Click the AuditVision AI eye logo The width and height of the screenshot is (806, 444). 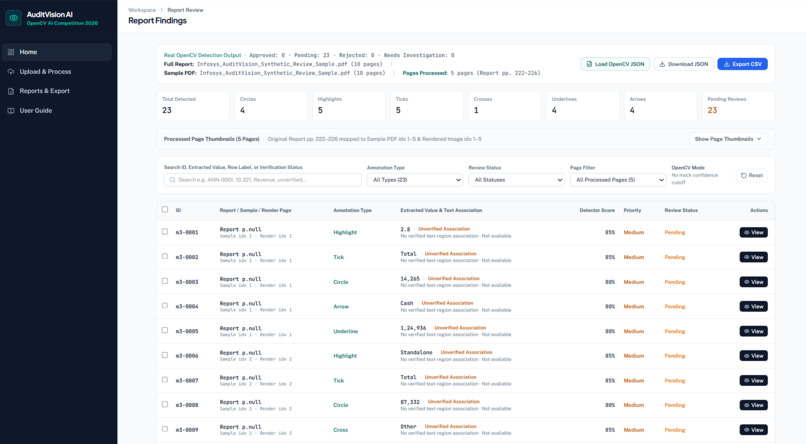[14, 17]
